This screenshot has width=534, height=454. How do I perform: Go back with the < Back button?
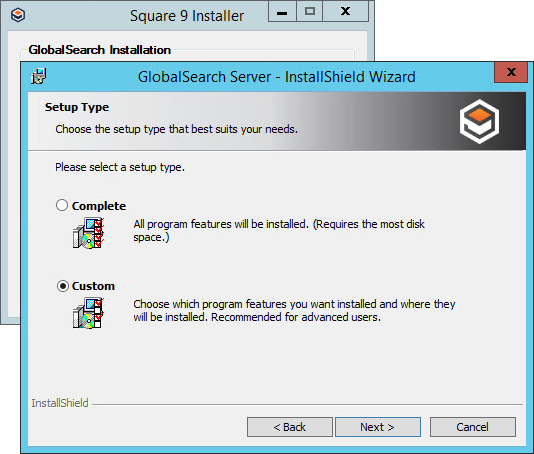(x=289, y=427)
